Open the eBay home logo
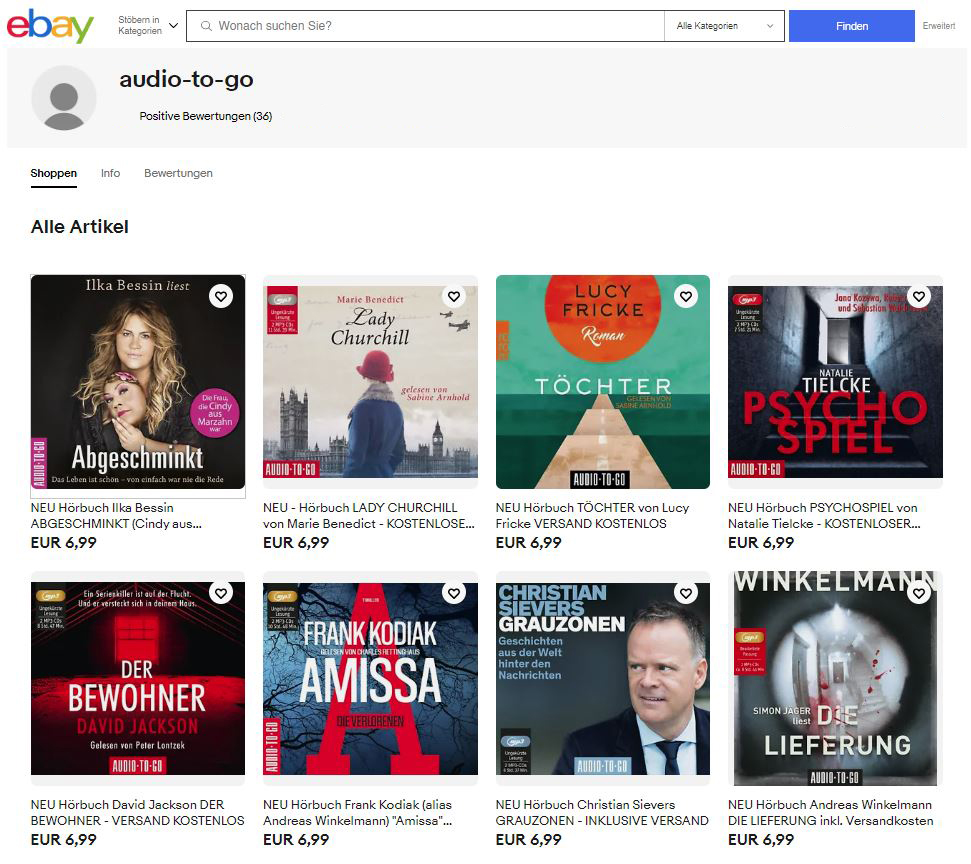Screen dimensions: 971x864 coord(50,26)
